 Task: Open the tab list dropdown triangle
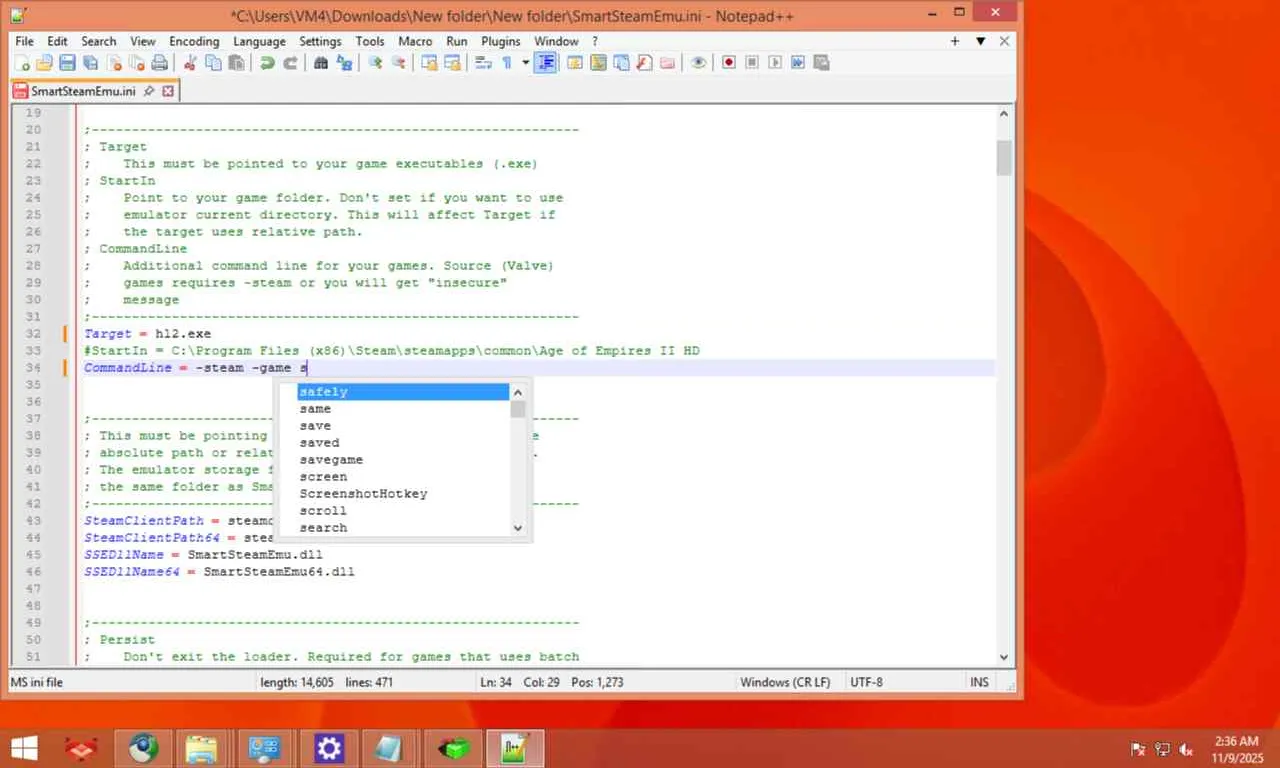click(981, 41)
